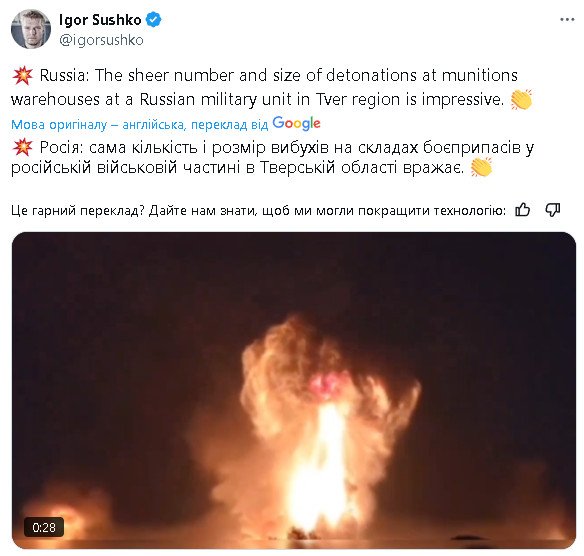Open the @igorsushko handle link
This screenshot has height=556, width=584.
(101, 40)
